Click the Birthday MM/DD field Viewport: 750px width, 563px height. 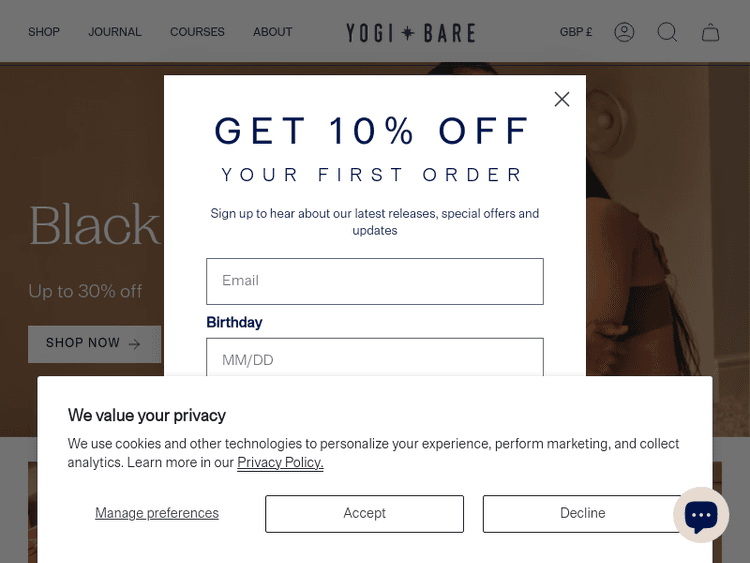(x=375, y=359)
